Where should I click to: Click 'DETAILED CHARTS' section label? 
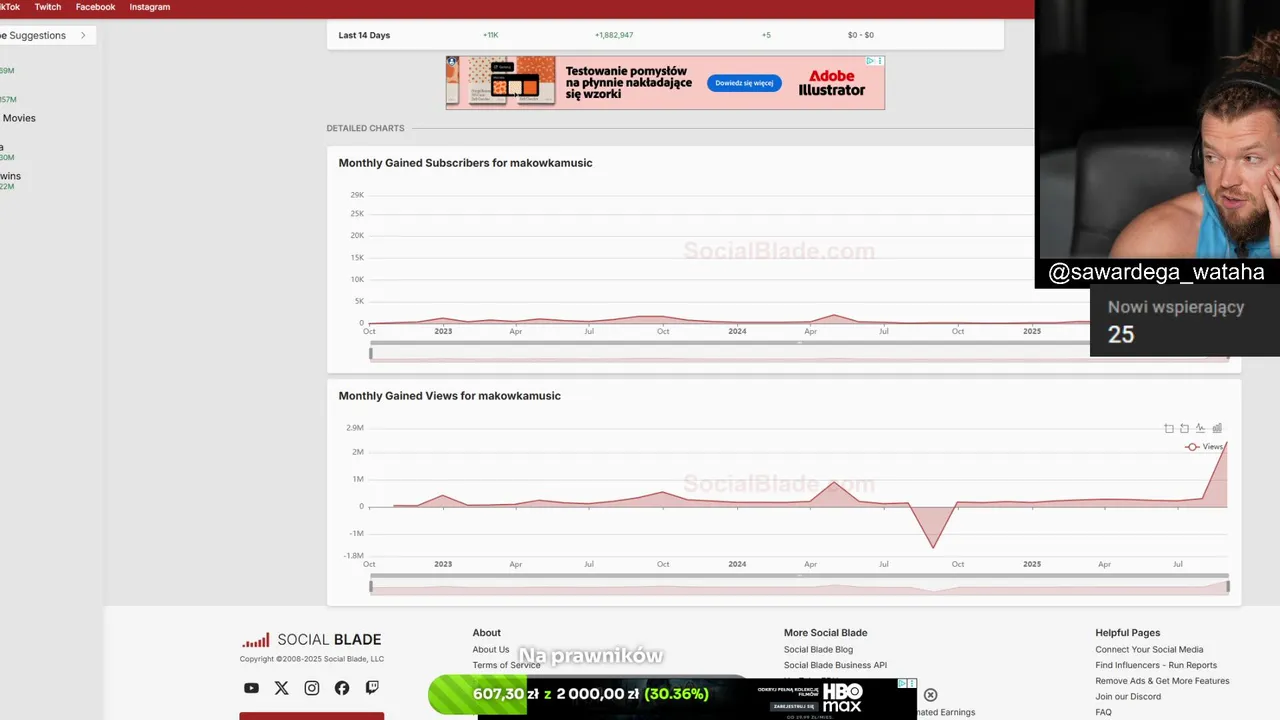point(365,128)
